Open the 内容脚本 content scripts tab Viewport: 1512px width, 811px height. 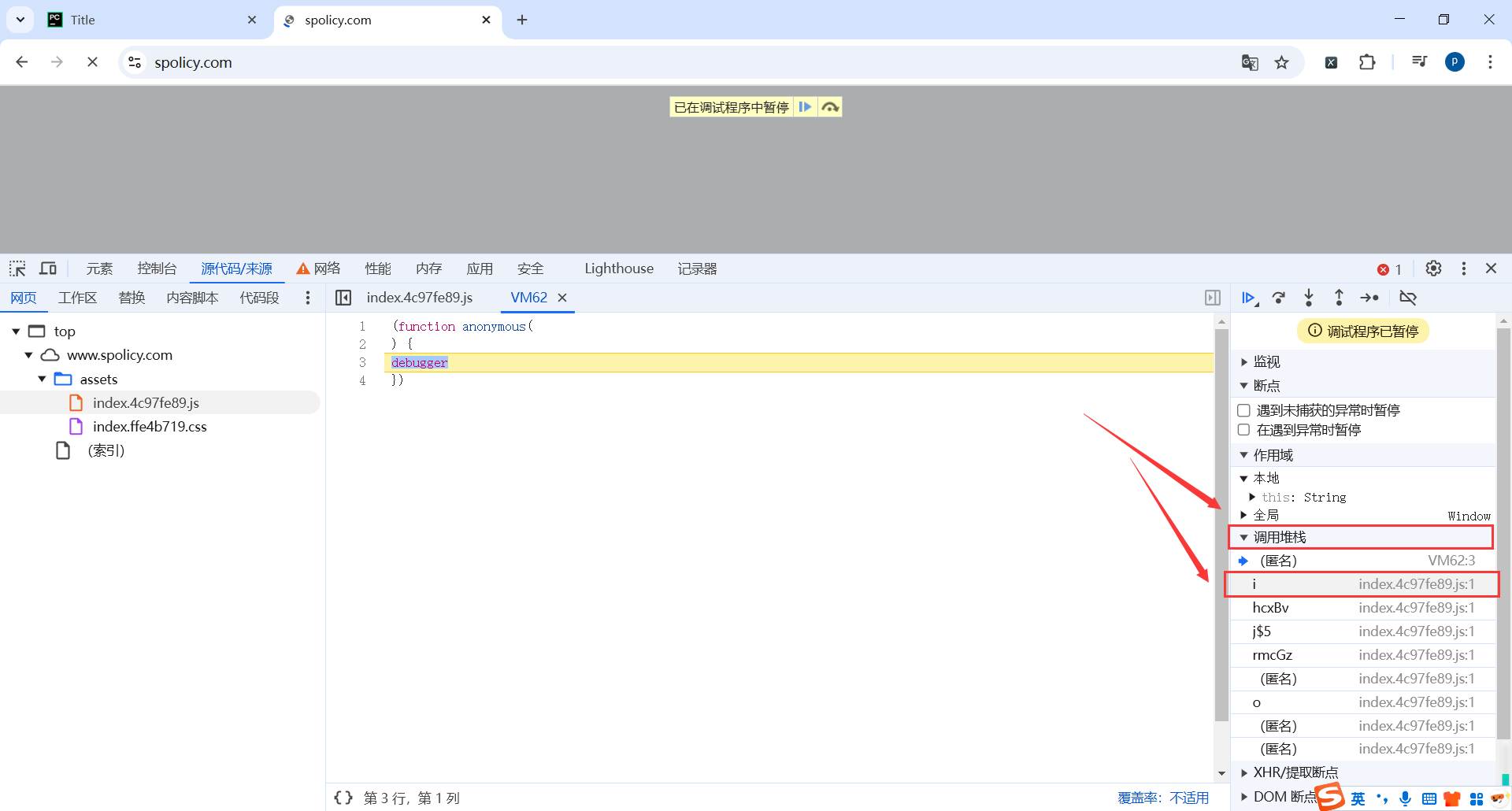pyautogui.click(x=192, y=298)
